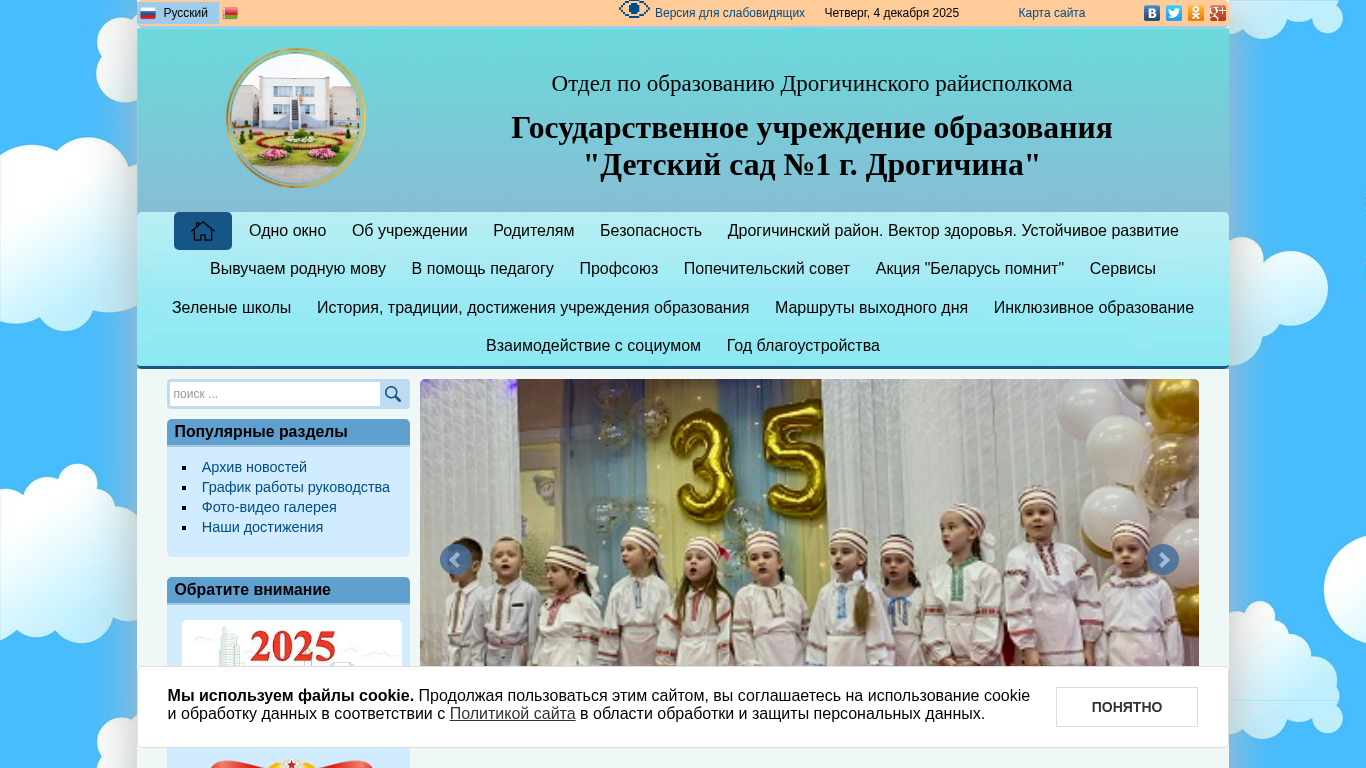Share on Google Plus icon

(1218, 13)
